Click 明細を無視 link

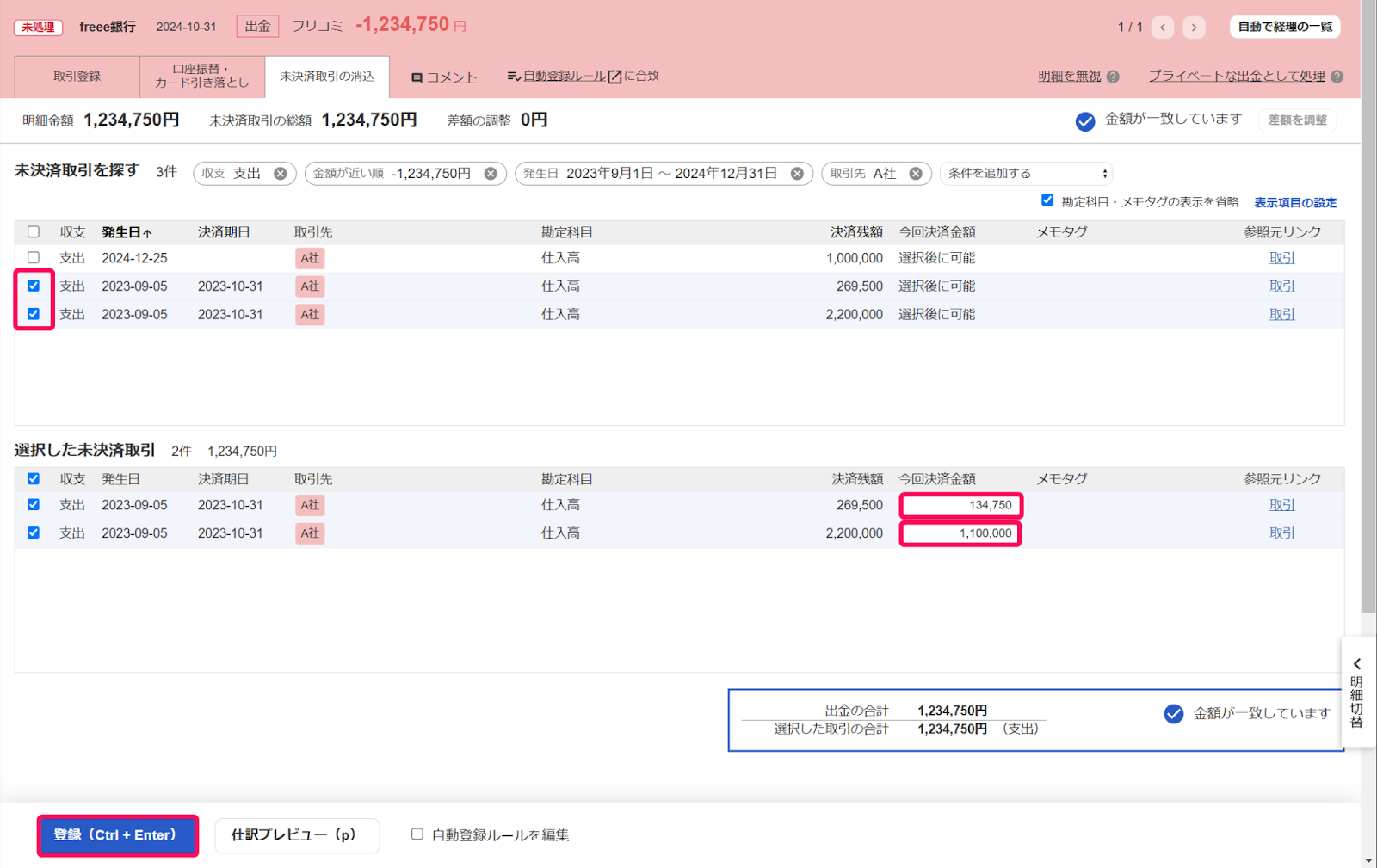click(1069, 77)
